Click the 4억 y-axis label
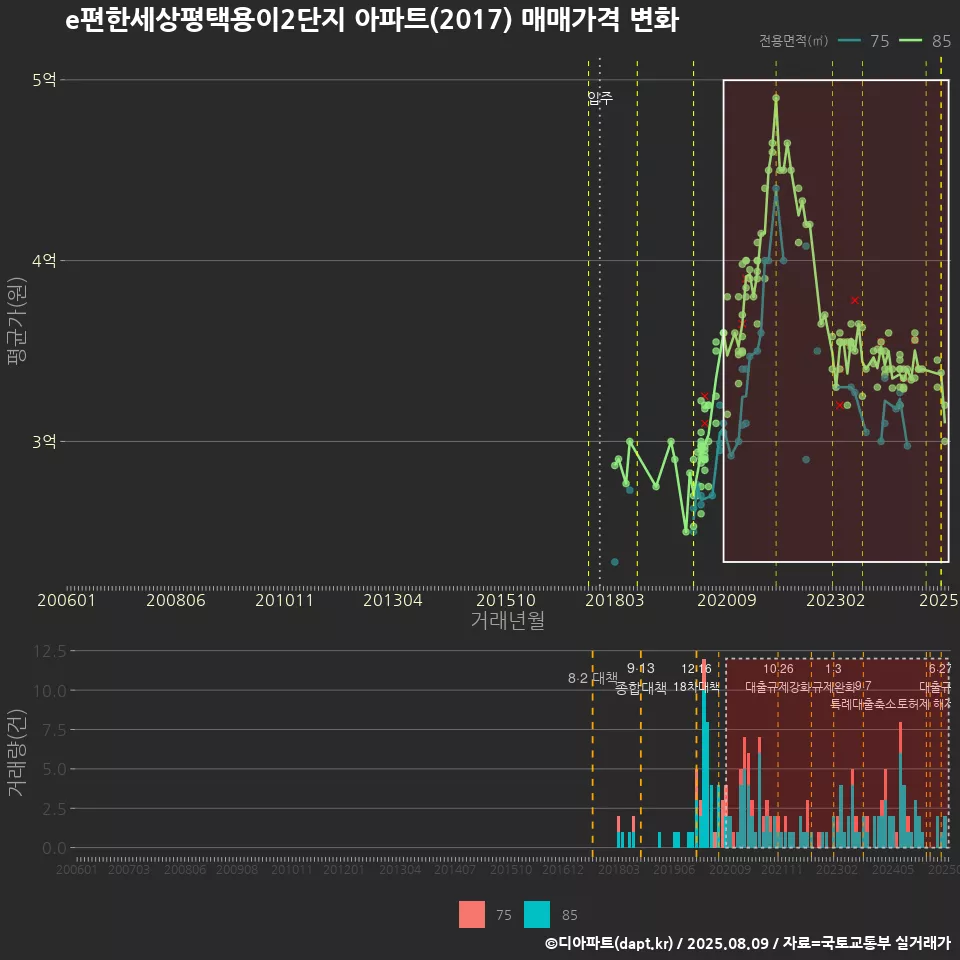 [x=44, y=261]
